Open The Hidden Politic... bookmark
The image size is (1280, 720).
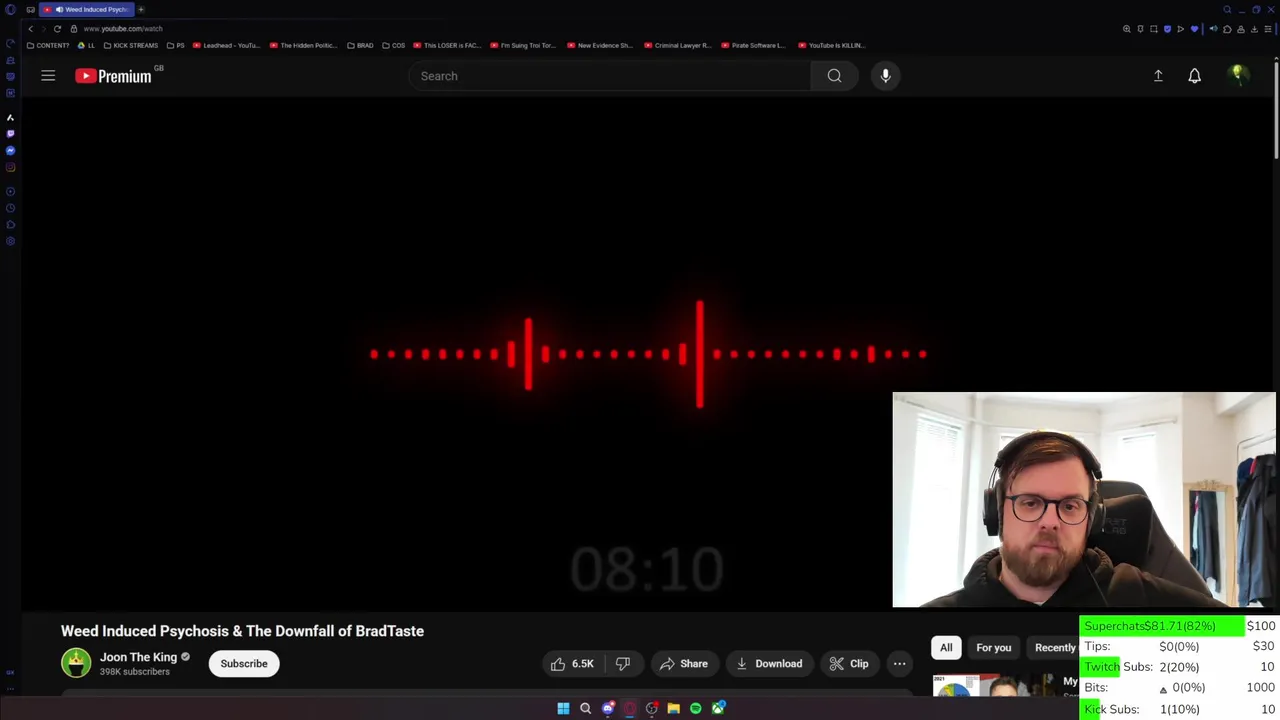tap(303, 45)
